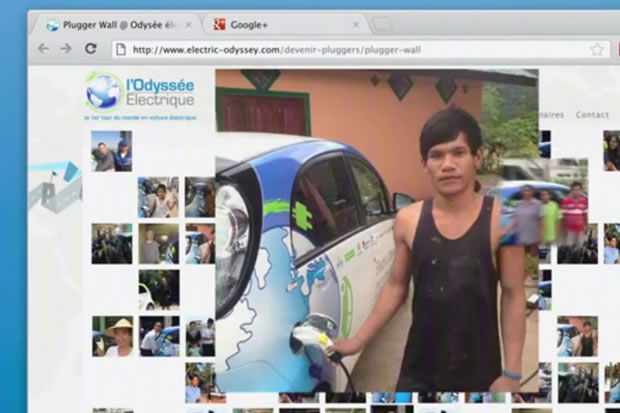620x413 pixels.
Task: Open the thumbnail at the top right edge
Action: coord(611,151)
